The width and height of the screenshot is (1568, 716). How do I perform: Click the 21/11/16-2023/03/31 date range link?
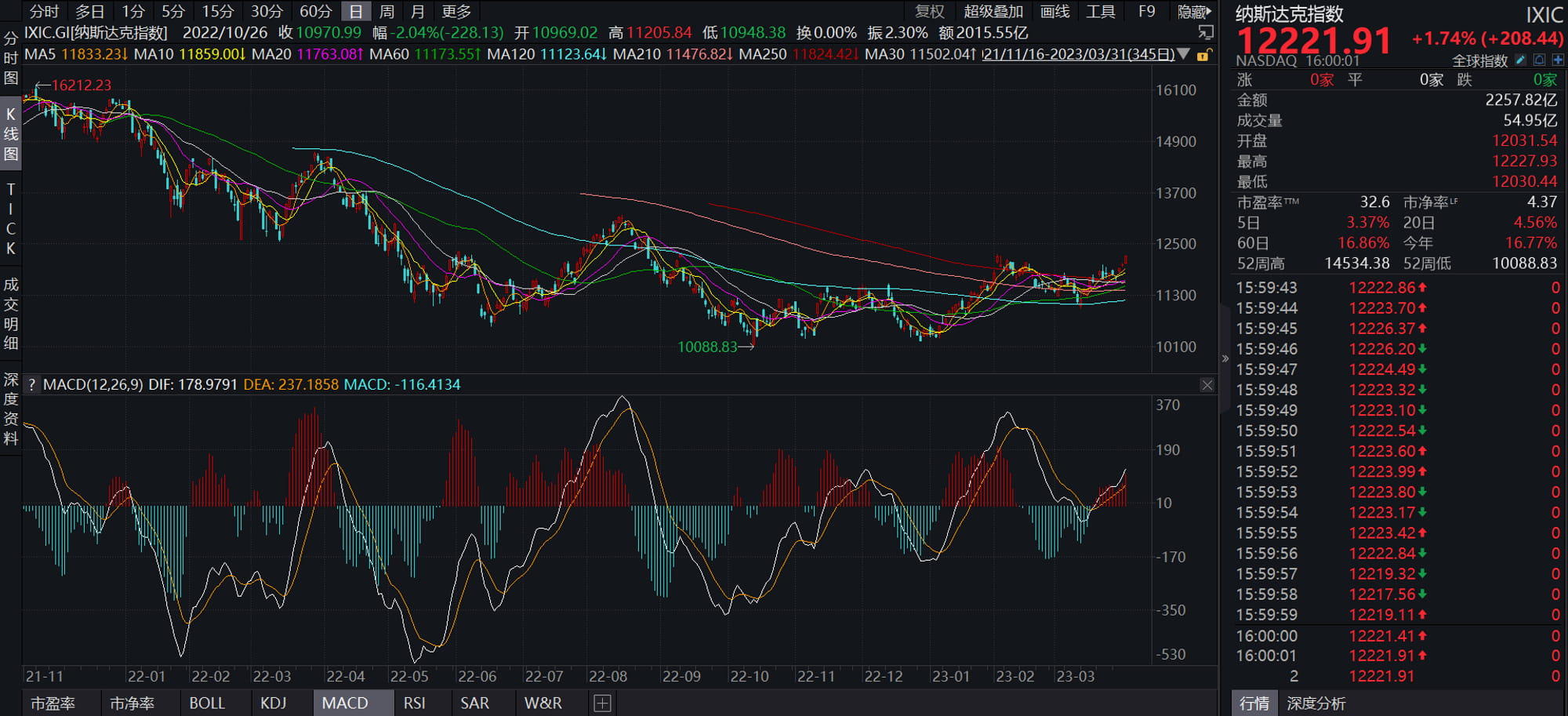click(x=1079, y=54)
